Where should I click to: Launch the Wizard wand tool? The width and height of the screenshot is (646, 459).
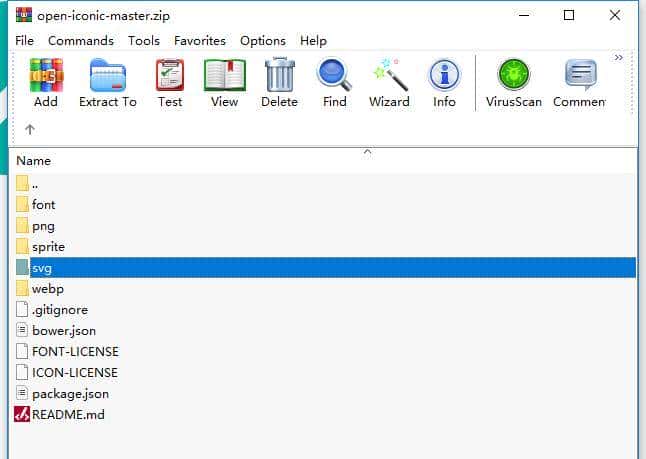389,77
